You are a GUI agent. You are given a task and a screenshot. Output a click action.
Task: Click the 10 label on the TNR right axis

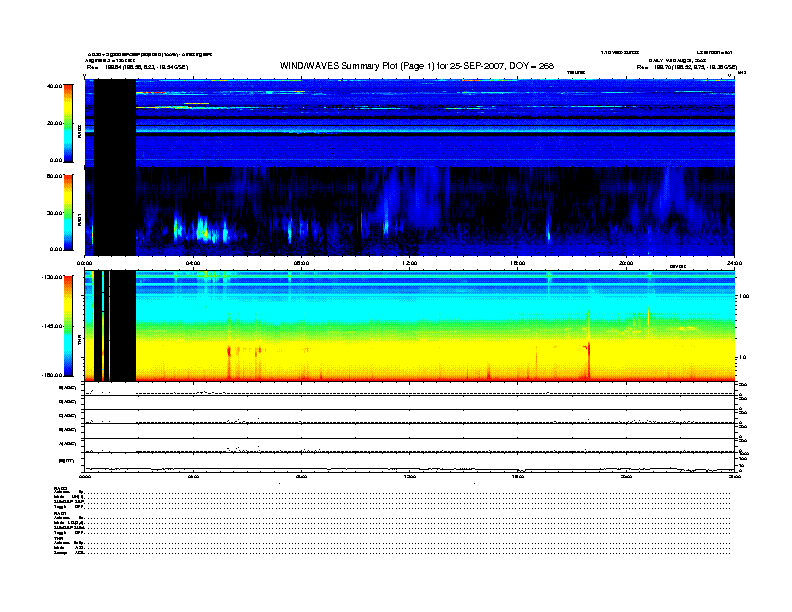click(742, 358)
